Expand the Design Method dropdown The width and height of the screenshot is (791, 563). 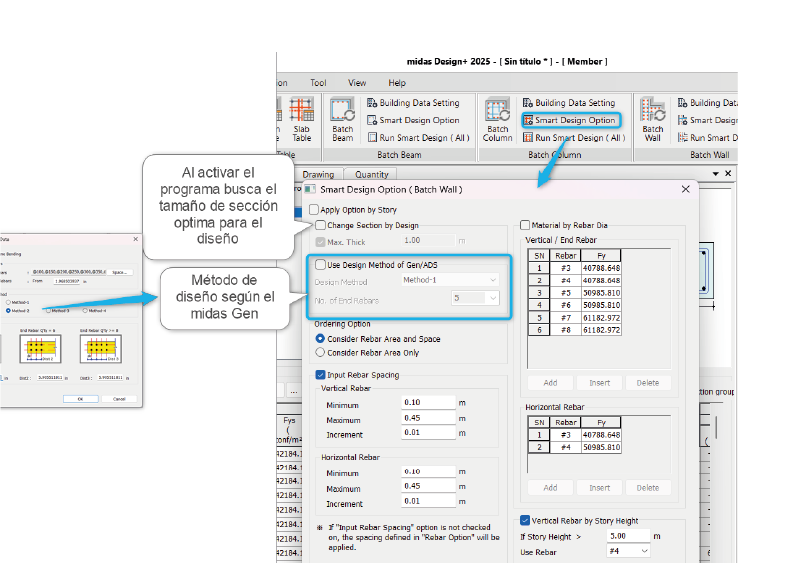[448, 281]
